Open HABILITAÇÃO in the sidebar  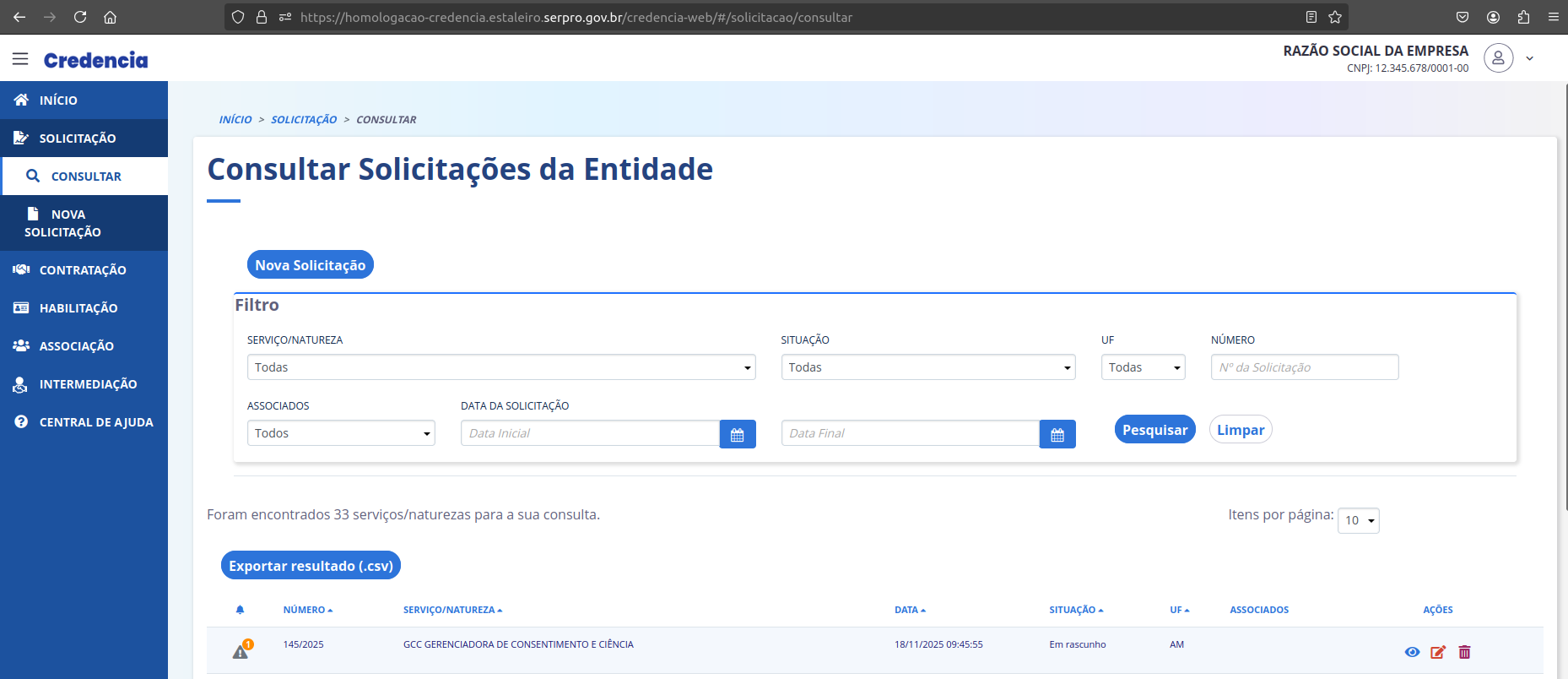[x=84, y=307]
